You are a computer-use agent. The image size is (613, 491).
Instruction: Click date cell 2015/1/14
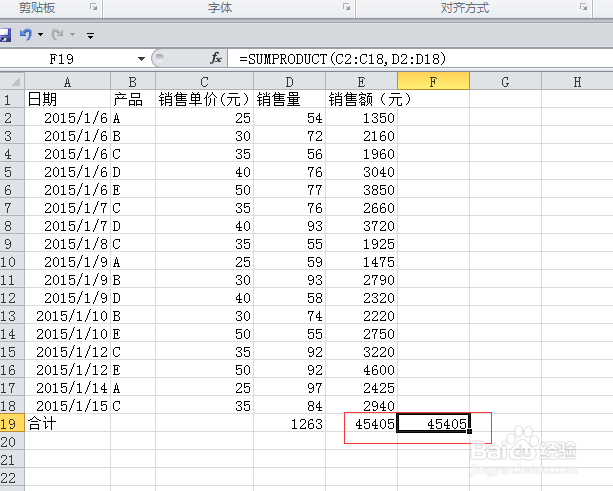coord(67,387)
